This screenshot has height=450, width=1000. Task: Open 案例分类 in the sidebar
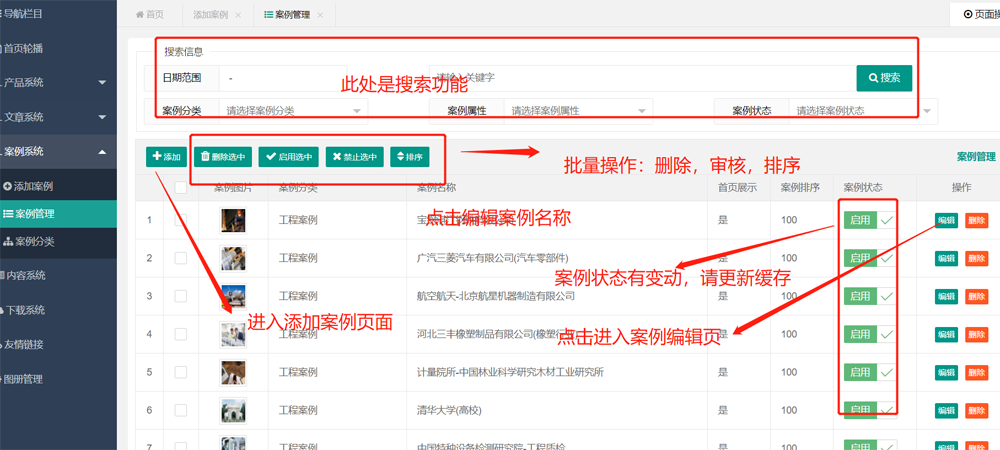click(x=58, y=242)
